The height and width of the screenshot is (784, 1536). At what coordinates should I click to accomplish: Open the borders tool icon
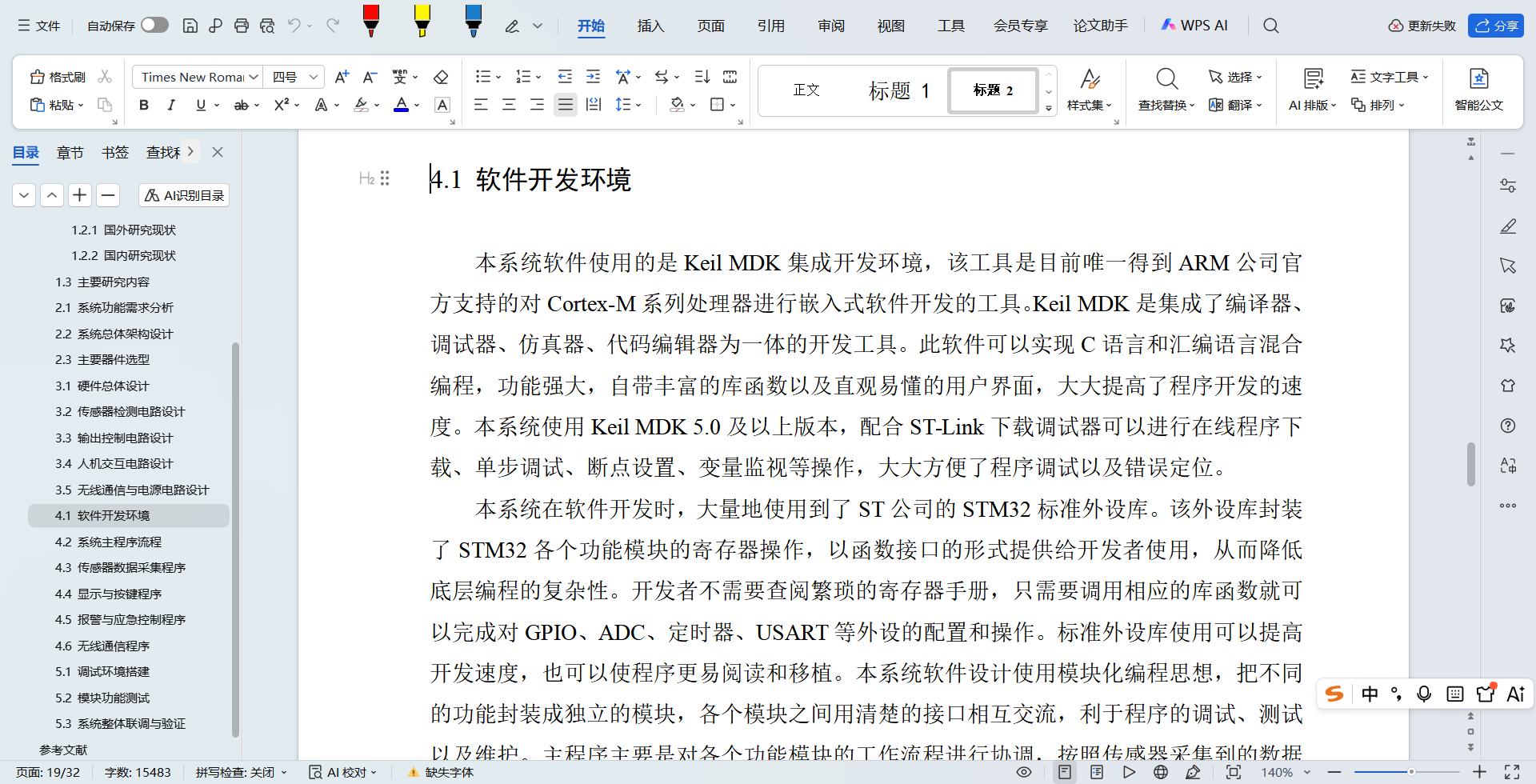(718, 105)
